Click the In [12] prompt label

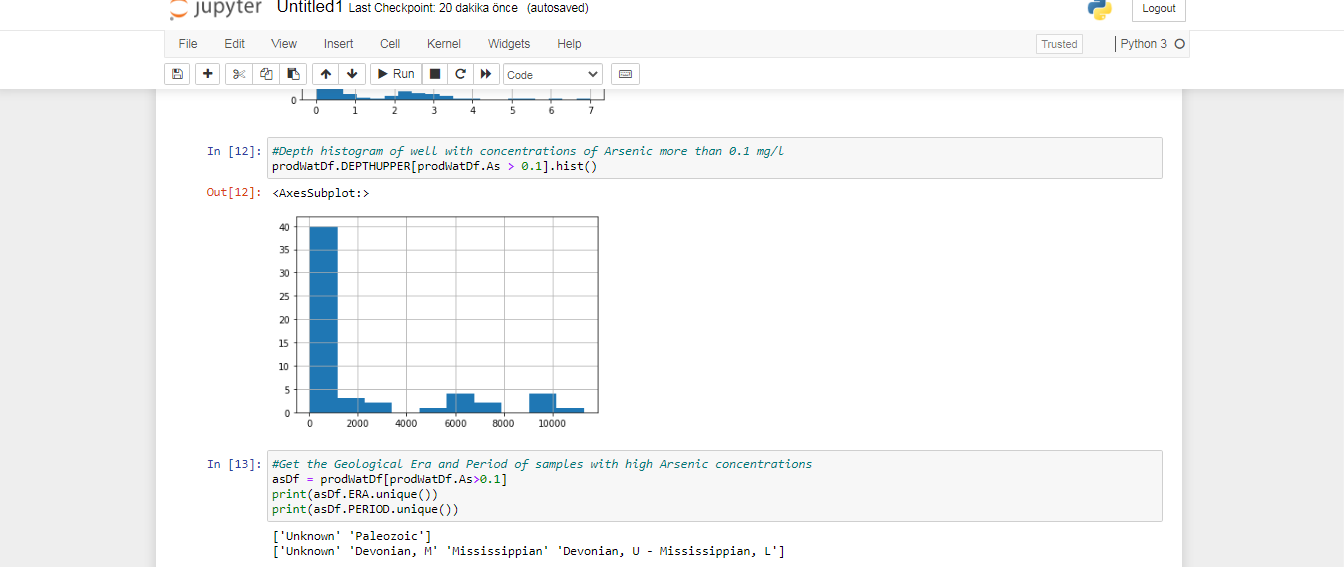pos(233,151)
